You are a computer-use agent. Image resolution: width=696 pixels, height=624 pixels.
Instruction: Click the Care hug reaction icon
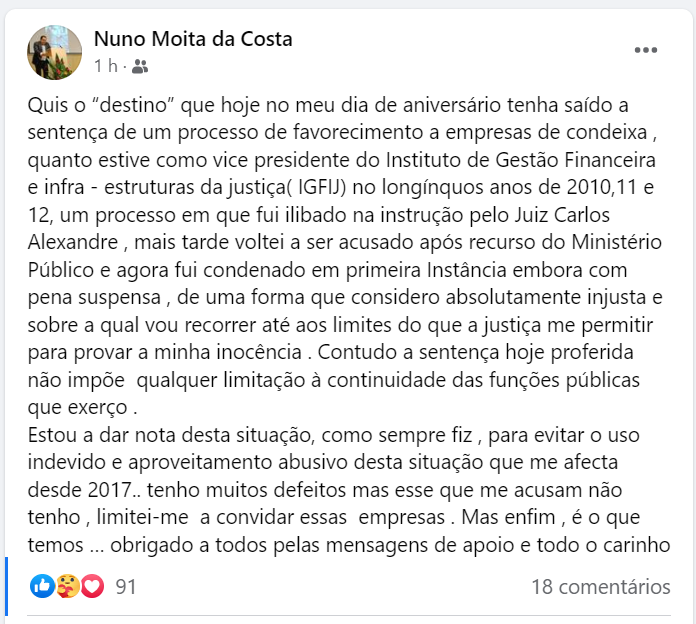click(x=68, y=587)
